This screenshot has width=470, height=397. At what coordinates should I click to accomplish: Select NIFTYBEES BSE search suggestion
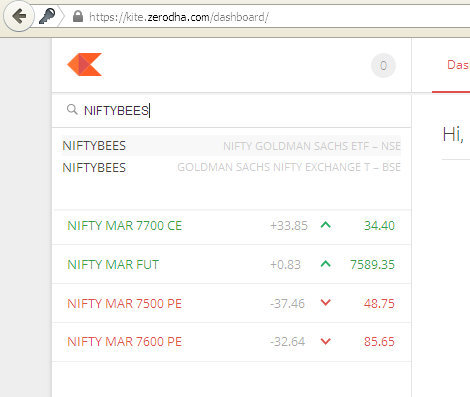pyautogui.click(x=232, y=167)
